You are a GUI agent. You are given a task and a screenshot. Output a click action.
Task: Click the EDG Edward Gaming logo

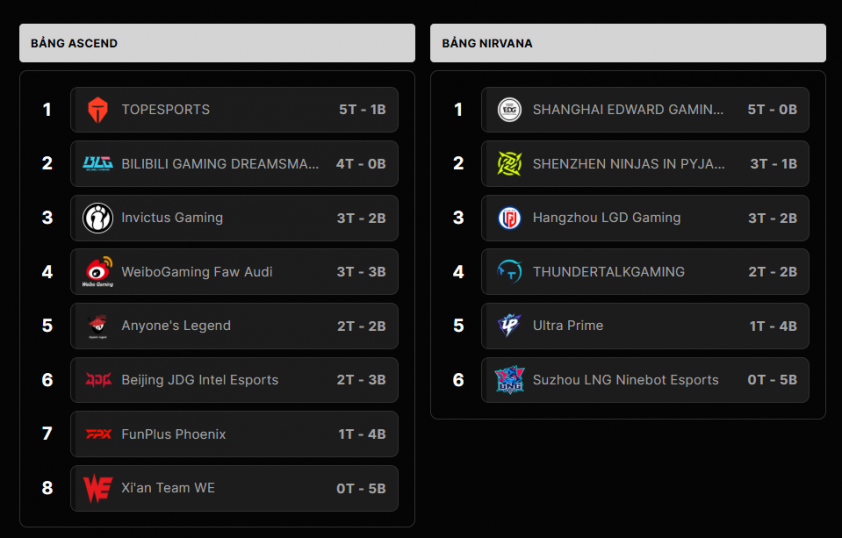(x=509, y=110)
